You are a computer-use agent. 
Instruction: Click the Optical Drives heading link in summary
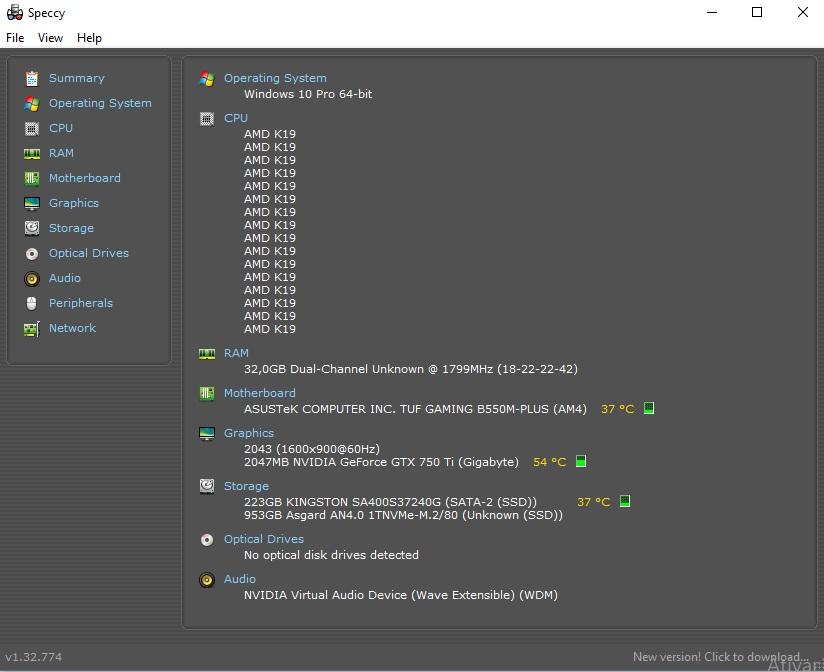[x=264, y=539]
